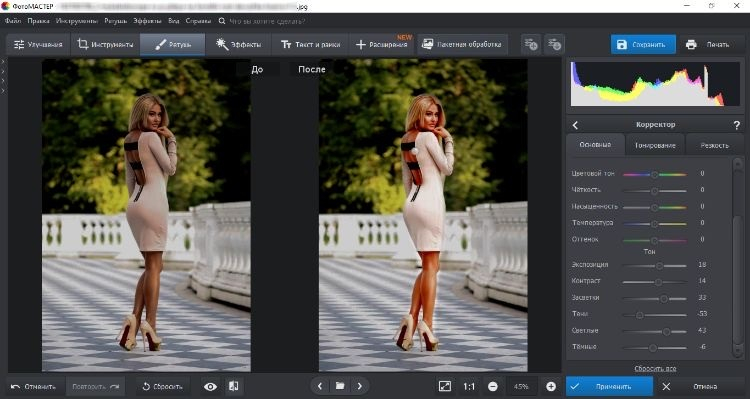The height and width of the screenshot is (399, 750).
Task: Go back using arrow beside Корректор
Action: click(x=575, y=125)
